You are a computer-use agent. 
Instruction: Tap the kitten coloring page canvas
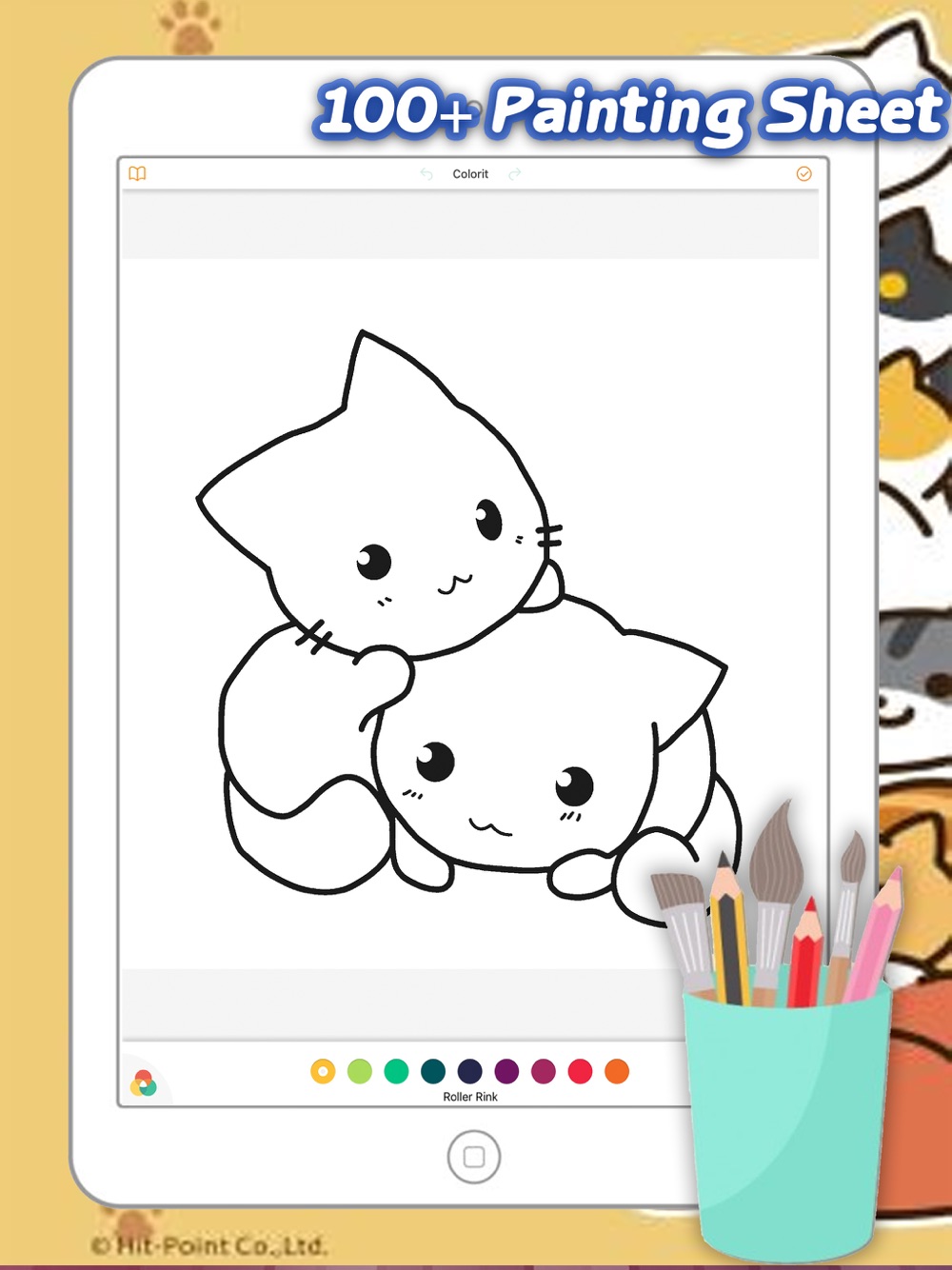(470, 614)
